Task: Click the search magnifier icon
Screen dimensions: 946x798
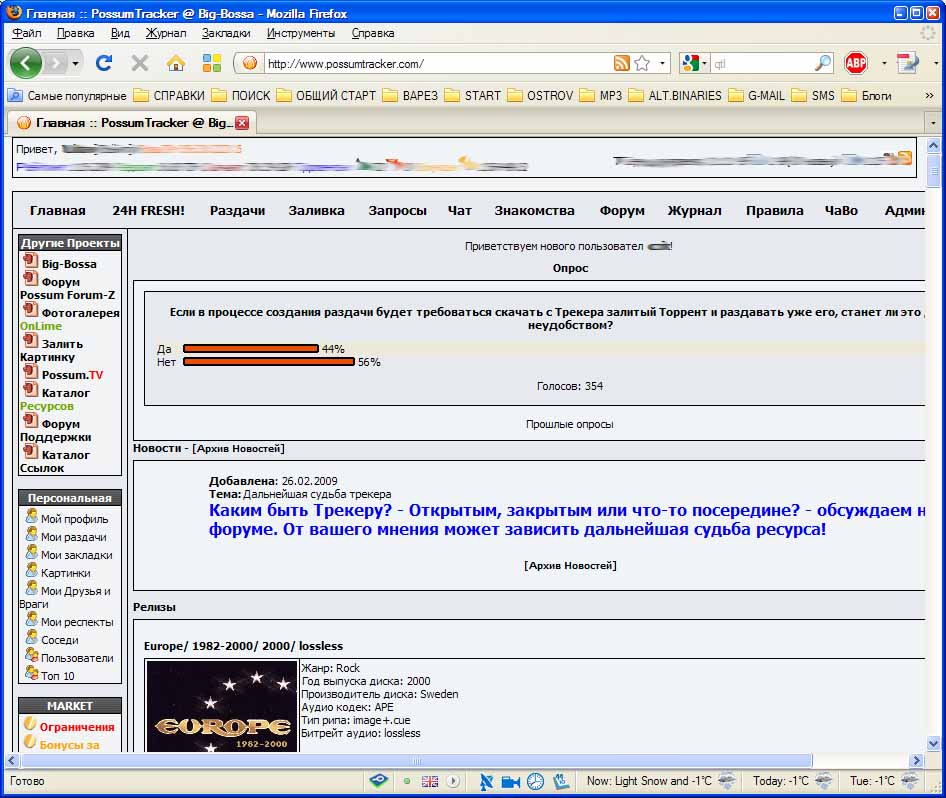Action: point(822,63)
